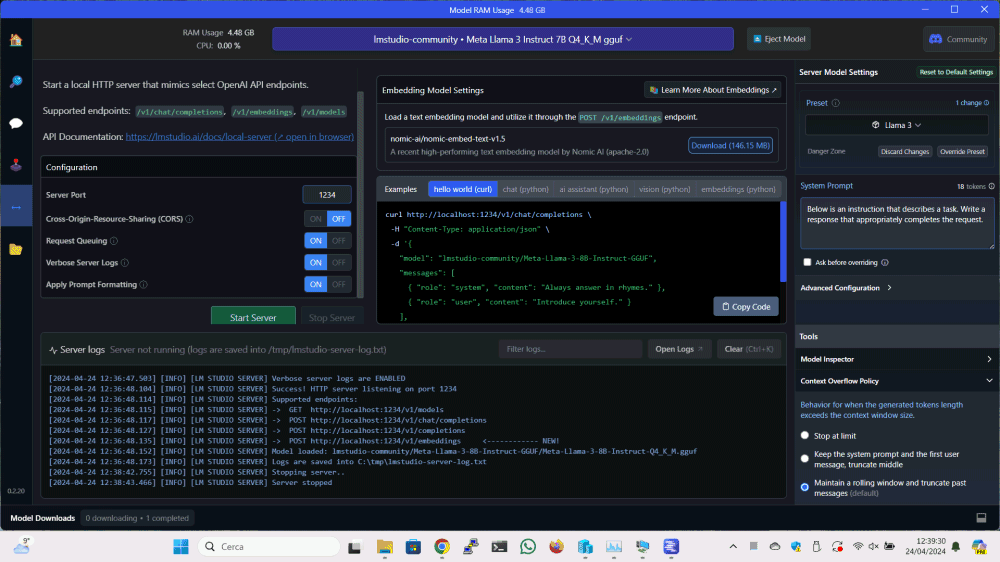Open File Explorer from the taskbar
Image resolution: width=1000 pixels, height=562 pixels.
pos(385,547)
